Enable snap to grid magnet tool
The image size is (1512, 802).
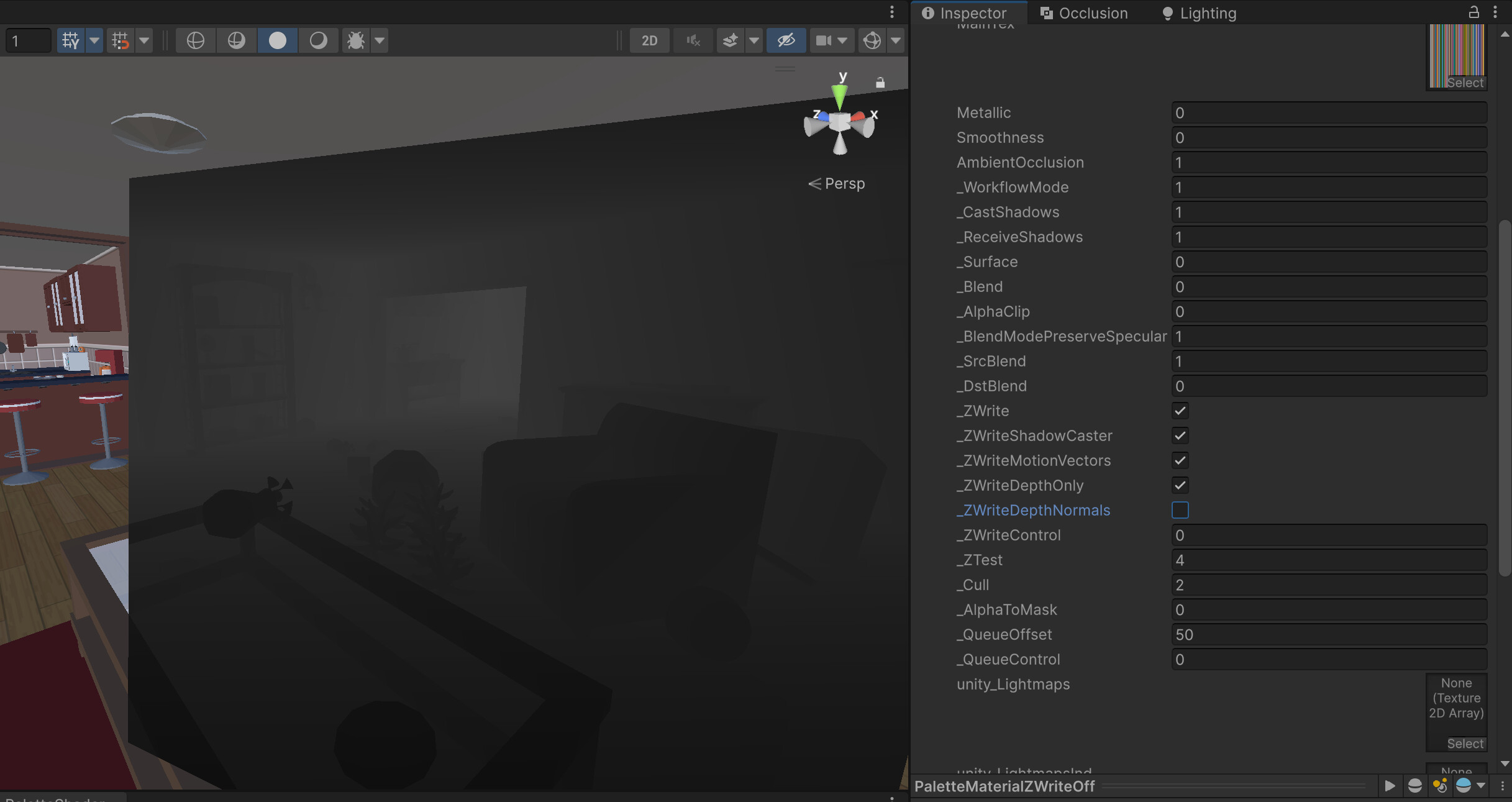tap(120, 40)
